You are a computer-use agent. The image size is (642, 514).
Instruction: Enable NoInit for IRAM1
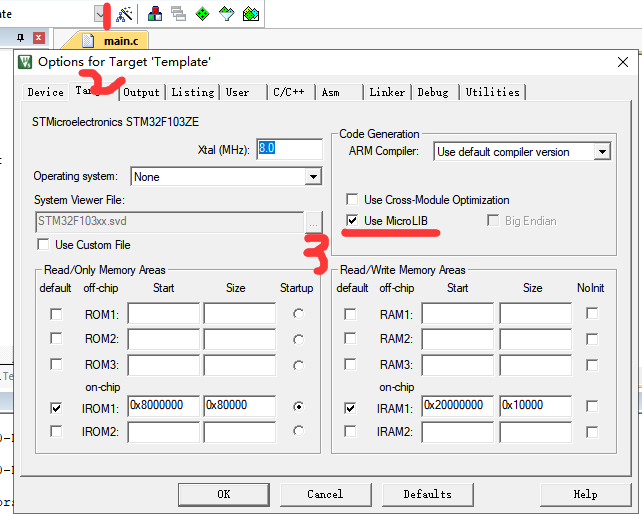tap(592, 406)
